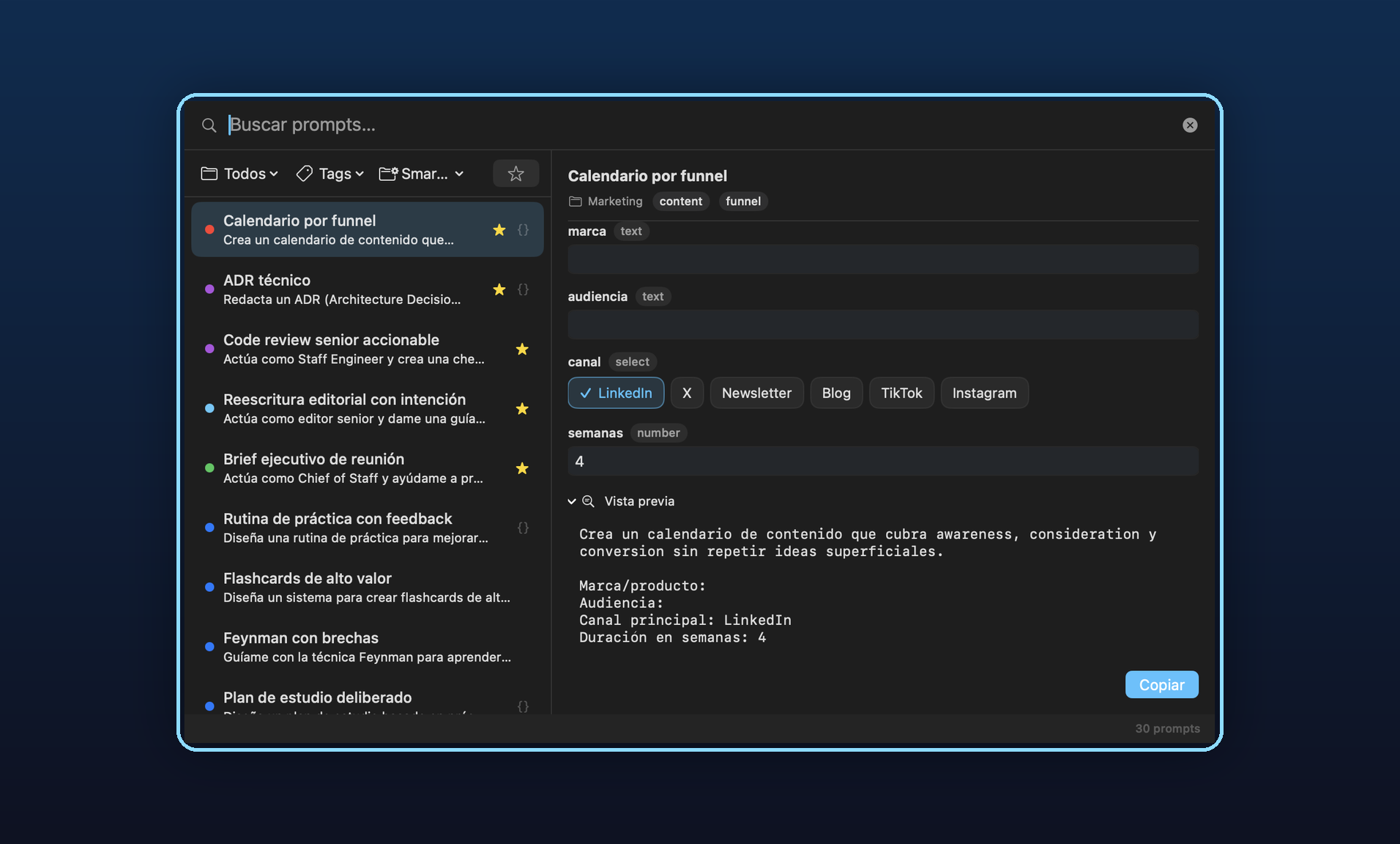Toggle star on Code review senior accionable
Image resolution: width=1400 pixels, height=844 pixels.
[522, 349]
